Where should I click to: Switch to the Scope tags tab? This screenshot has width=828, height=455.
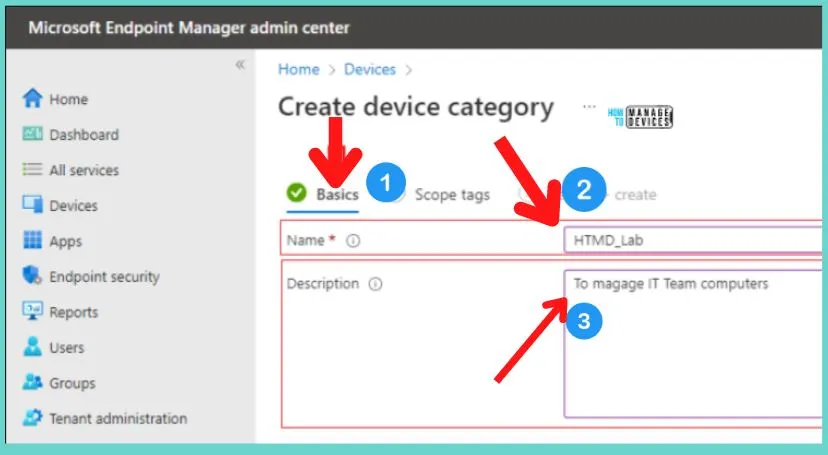click(x=452, y=195)
